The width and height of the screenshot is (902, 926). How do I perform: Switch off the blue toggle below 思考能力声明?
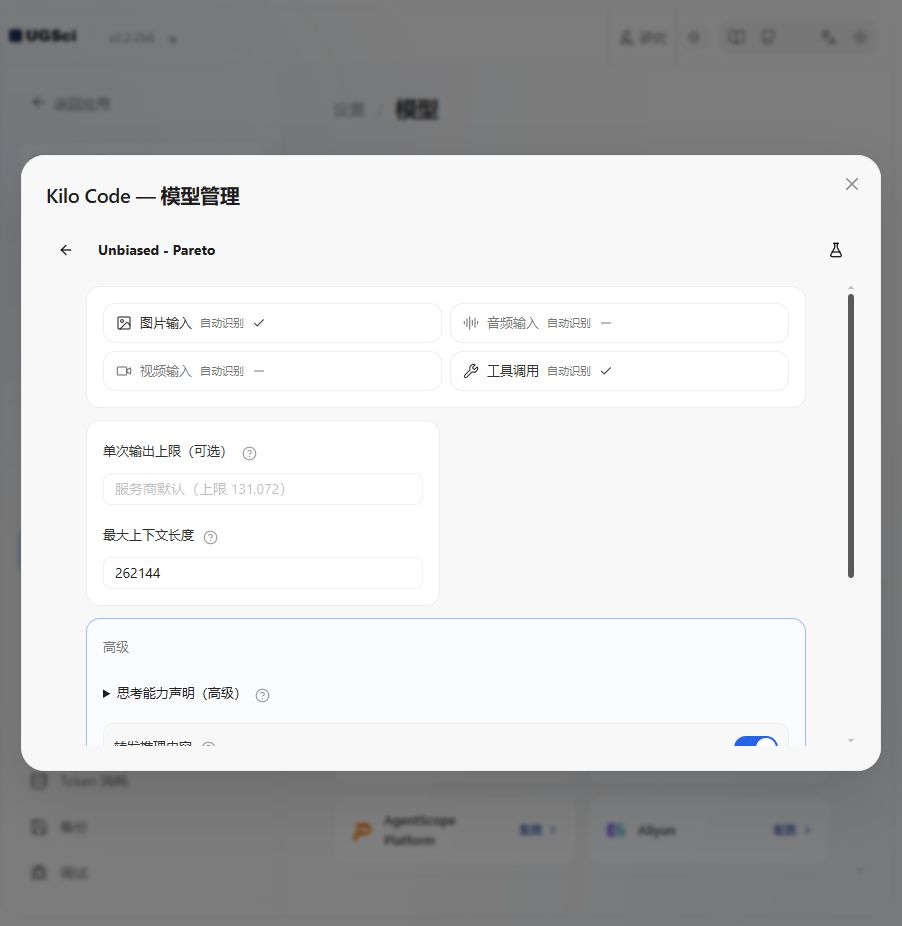coord(756,741)
